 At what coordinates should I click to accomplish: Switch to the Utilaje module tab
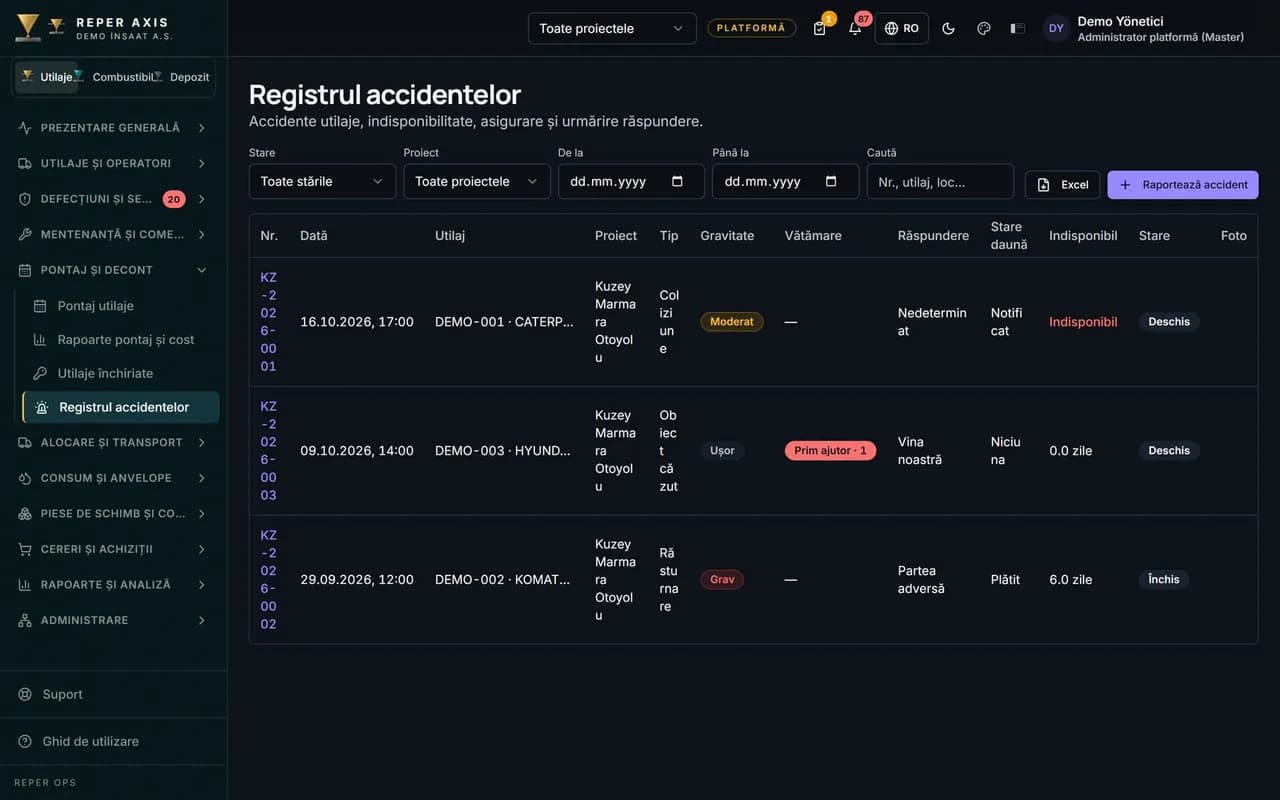click(47, 77)
